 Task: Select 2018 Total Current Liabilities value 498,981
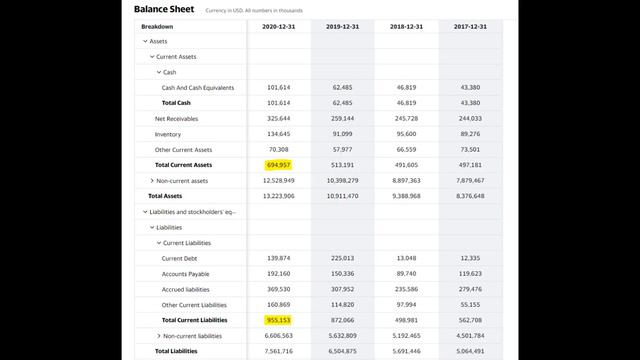click(x=406, y=320)
